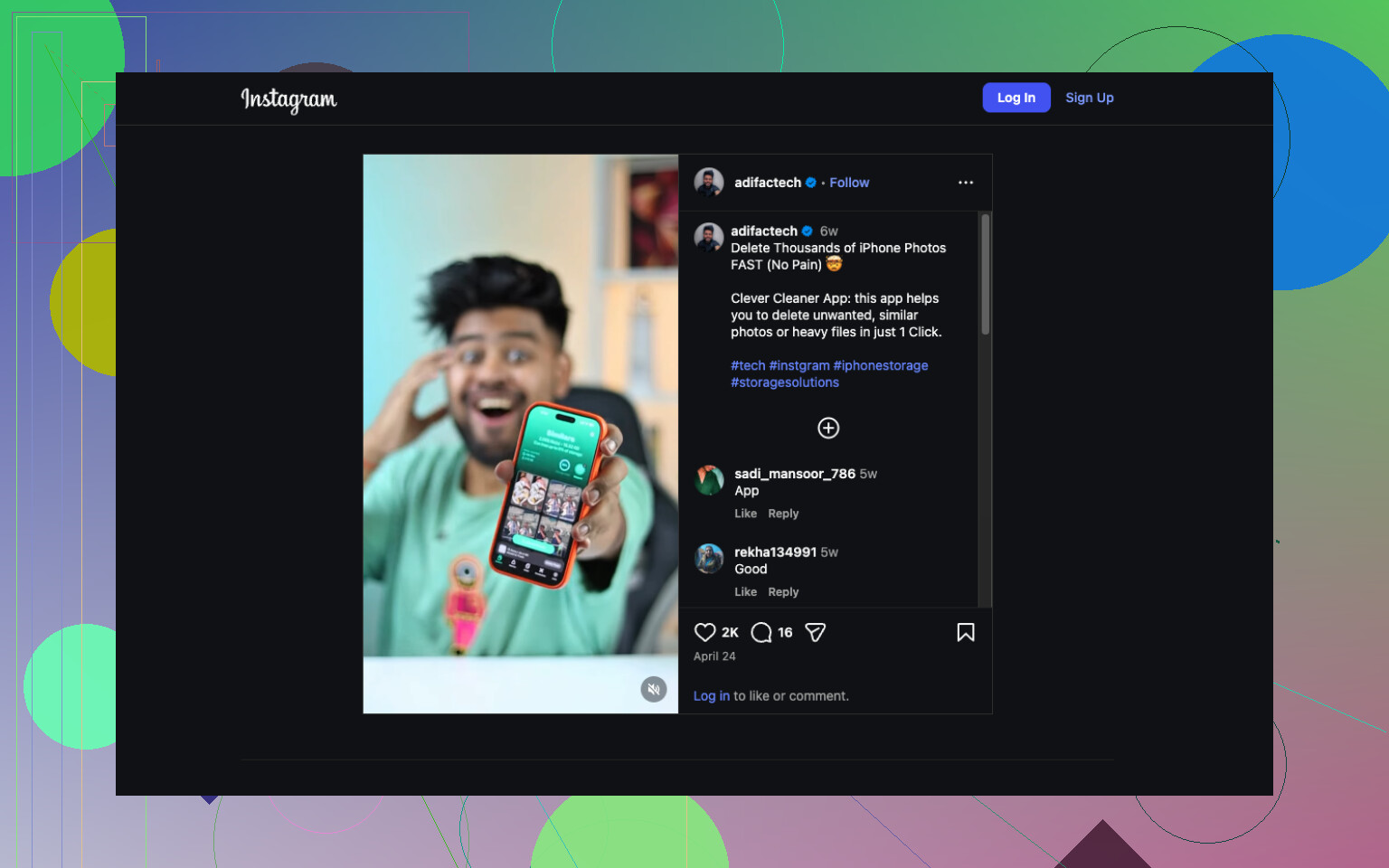
Task: Like the comment by sadi_mansoor_786
Action: coord(746,514)
